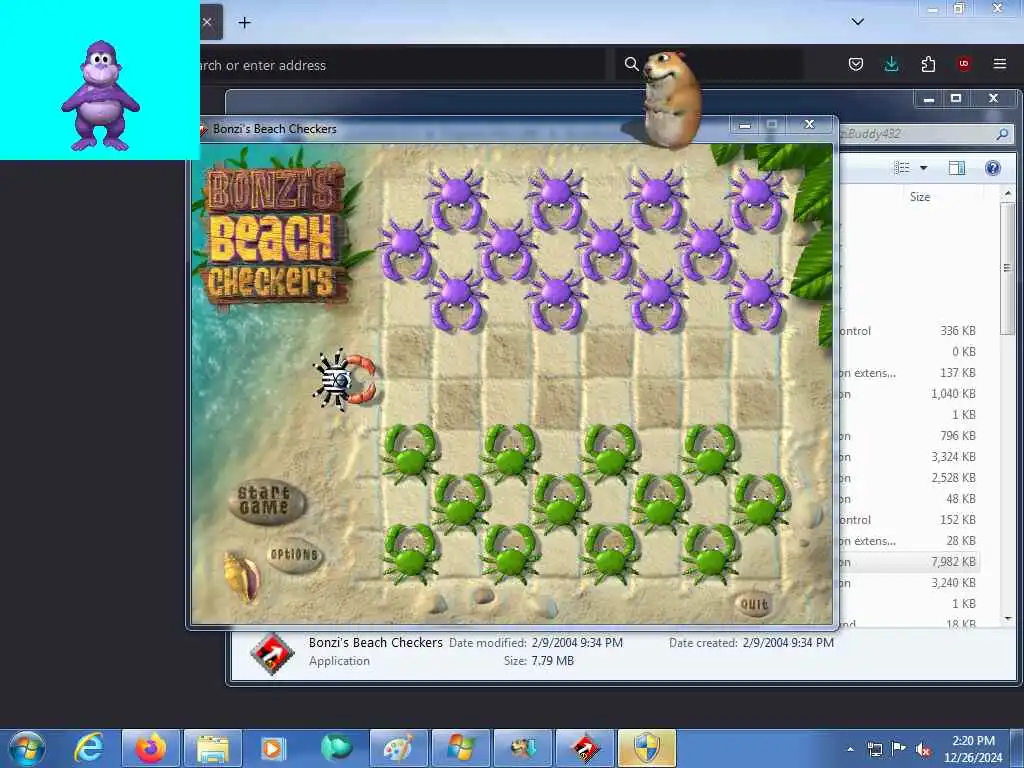Viewport: 1024px width, 768px height.
Task: Open the Save to Pocket icon in Firefox
Action: tap(856, 64)
